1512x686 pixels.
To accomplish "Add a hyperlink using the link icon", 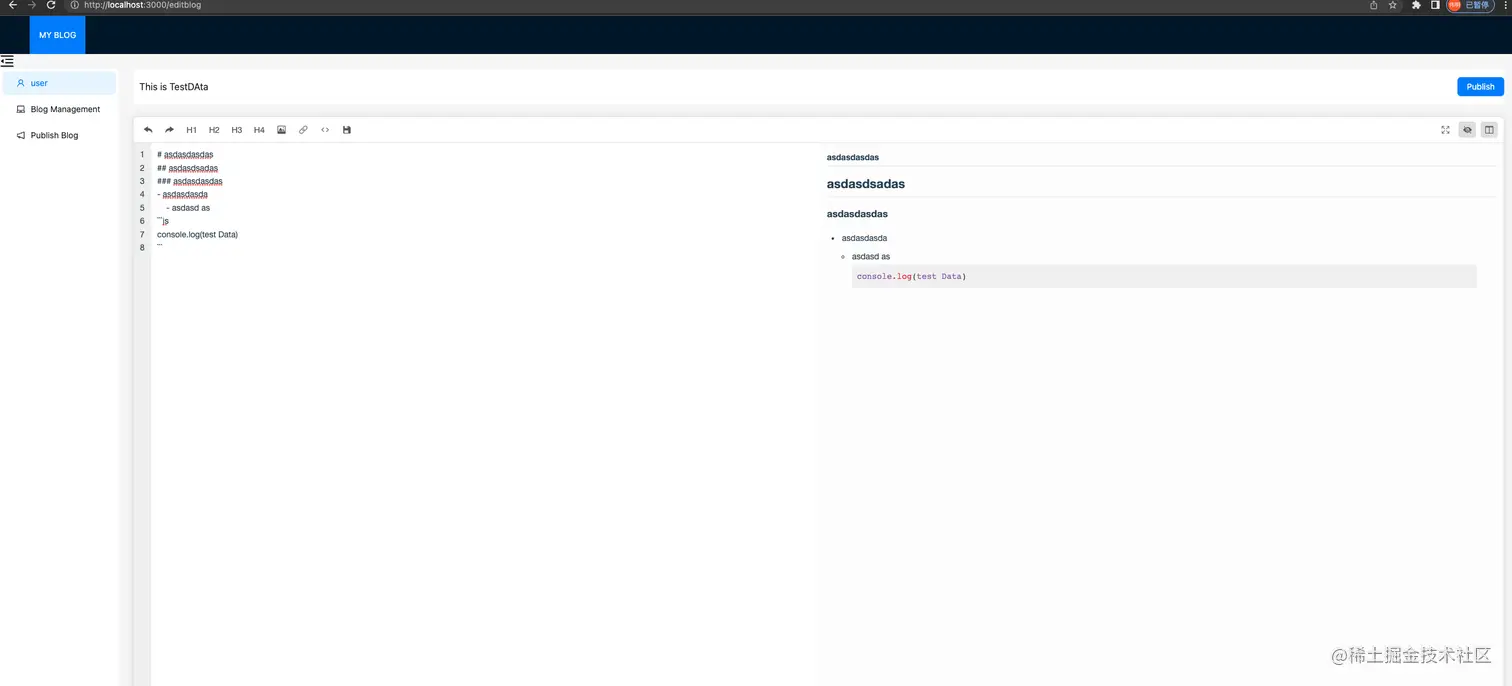I will [x=303, y=130].
